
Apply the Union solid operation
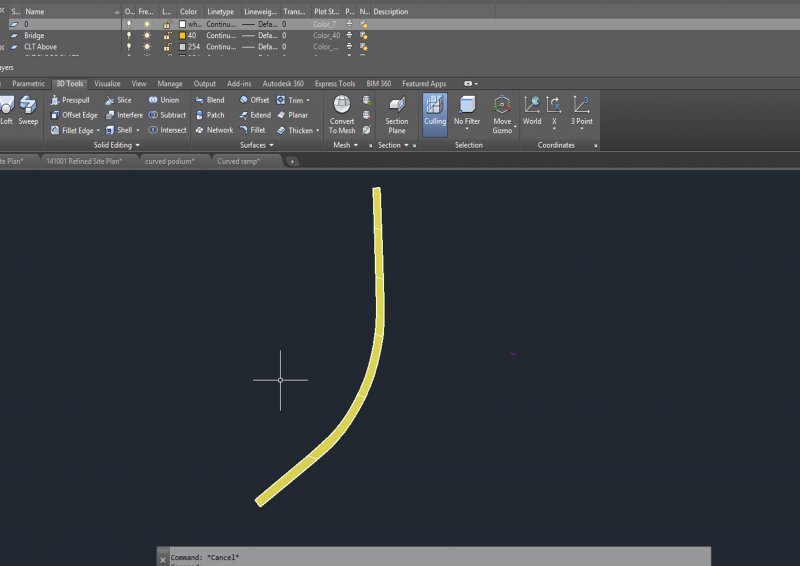click(x=164, y=100)
